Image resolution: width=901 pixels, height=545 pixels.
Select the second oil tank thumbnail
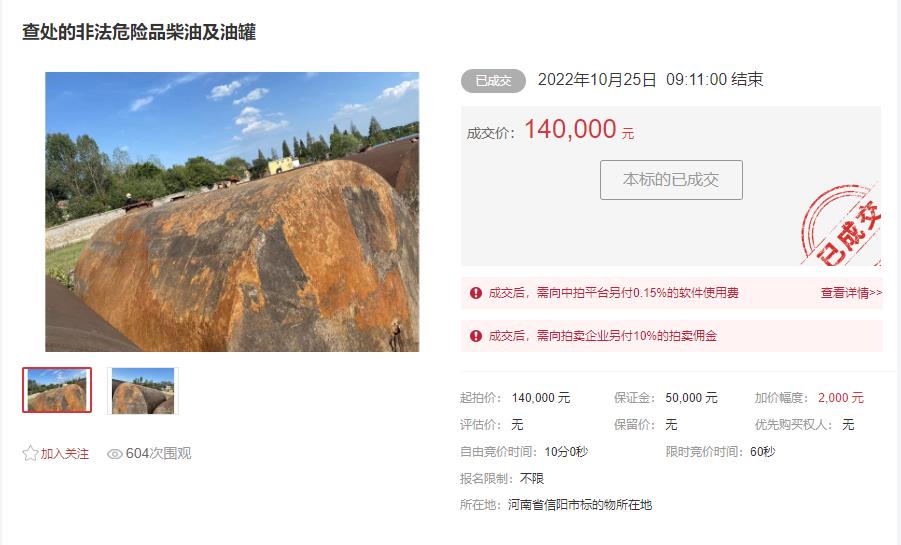(x=143, y=391)
